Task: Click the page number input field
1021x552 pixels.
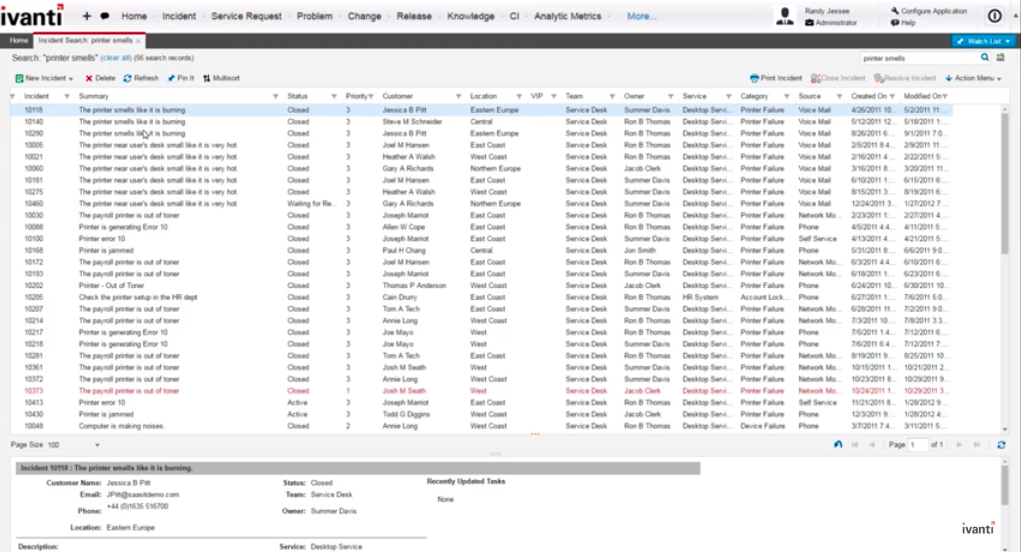Action: (x=918, y=444)
